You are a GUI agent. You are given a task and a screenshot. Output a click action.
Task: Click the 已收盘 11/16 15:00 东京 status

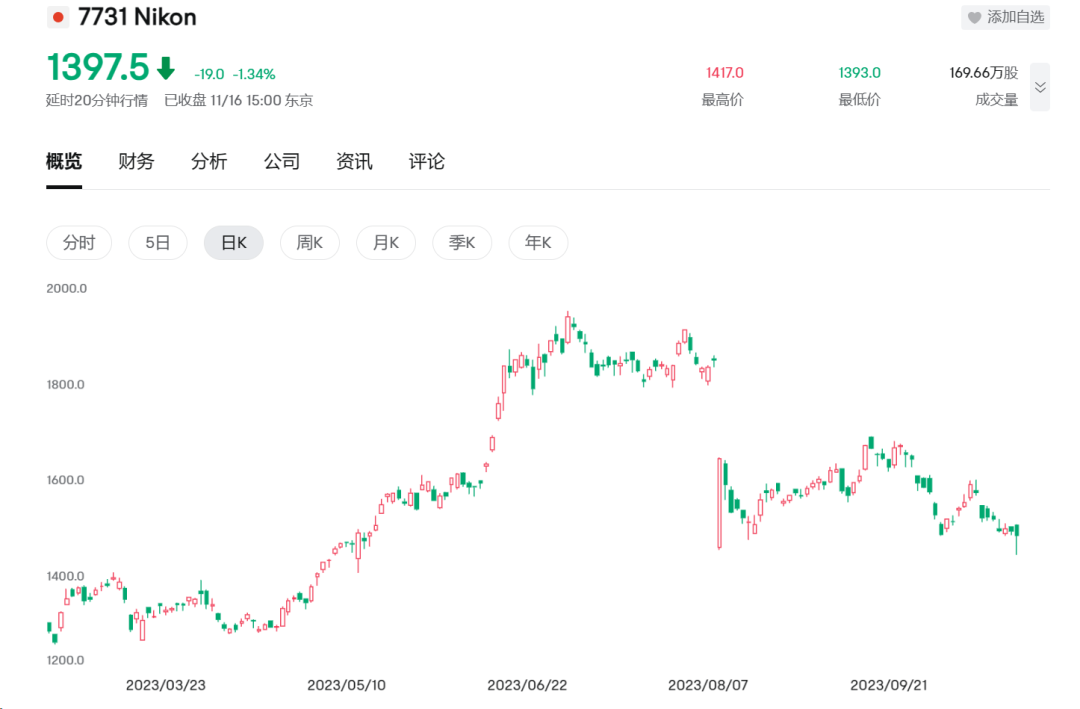[x=238, y=101]
